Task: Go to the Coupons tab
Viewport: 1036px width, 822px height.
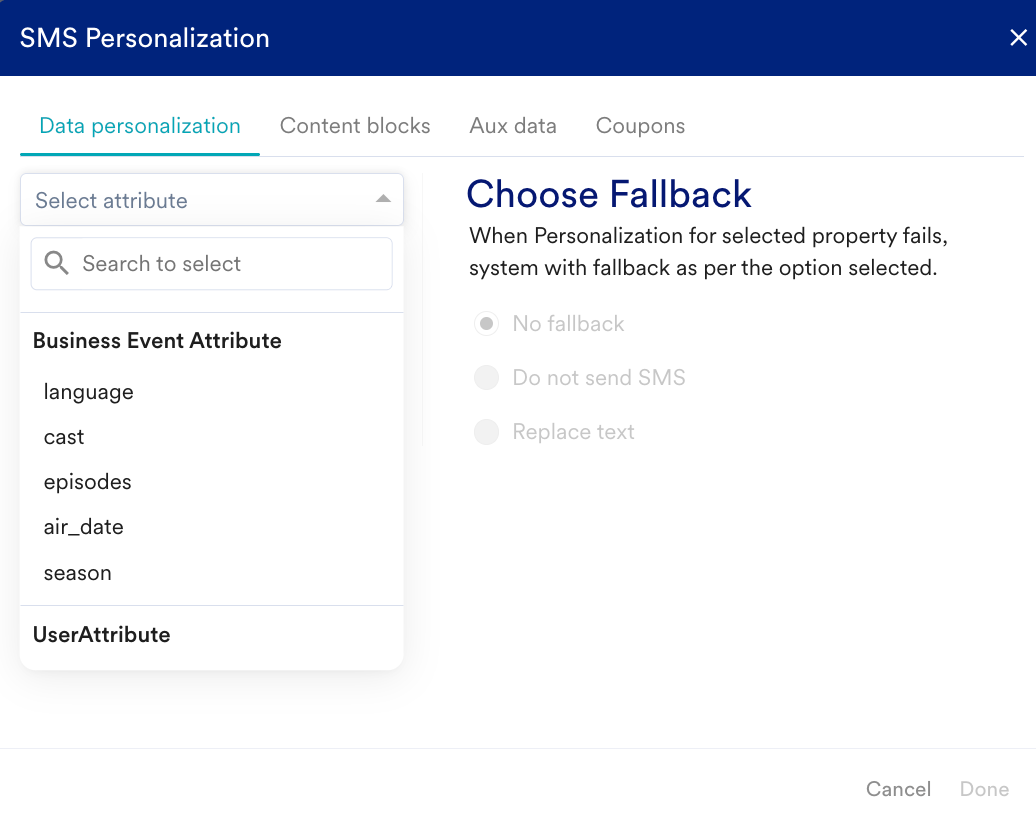Action: pos(640,126)
